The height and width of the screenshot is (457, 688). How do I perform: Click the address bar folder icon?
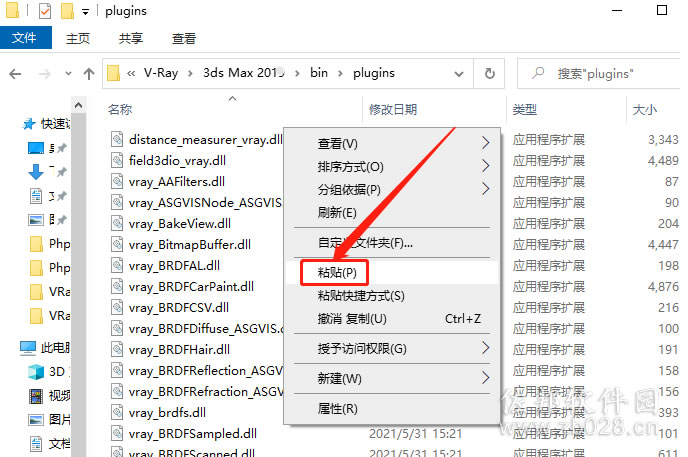[114, 73]
